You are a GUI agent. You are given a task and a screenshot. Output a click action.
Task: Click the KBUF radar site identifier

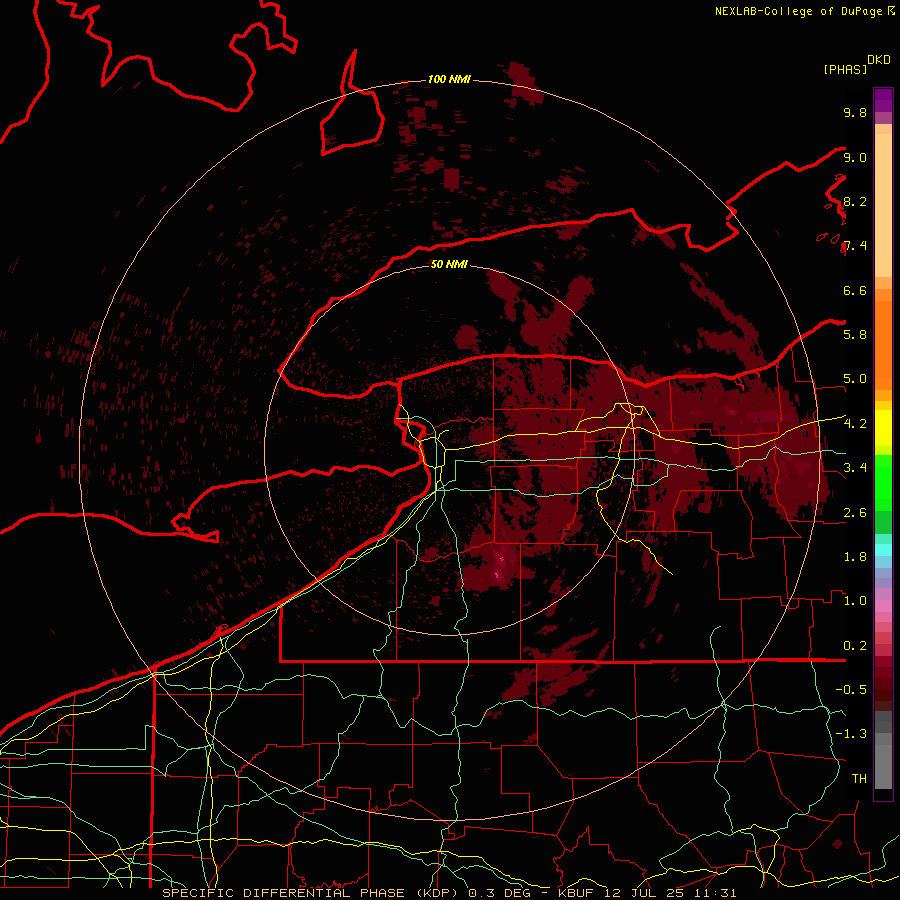(576, 893)
